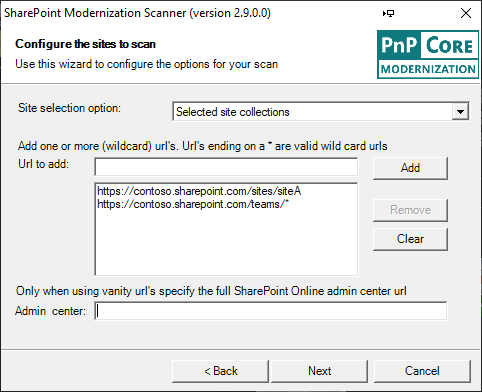Image resolution: width=482 pixels, height=392 pixels.
Task: Select the sites/siteA url in the list
Action: [199, 191]
